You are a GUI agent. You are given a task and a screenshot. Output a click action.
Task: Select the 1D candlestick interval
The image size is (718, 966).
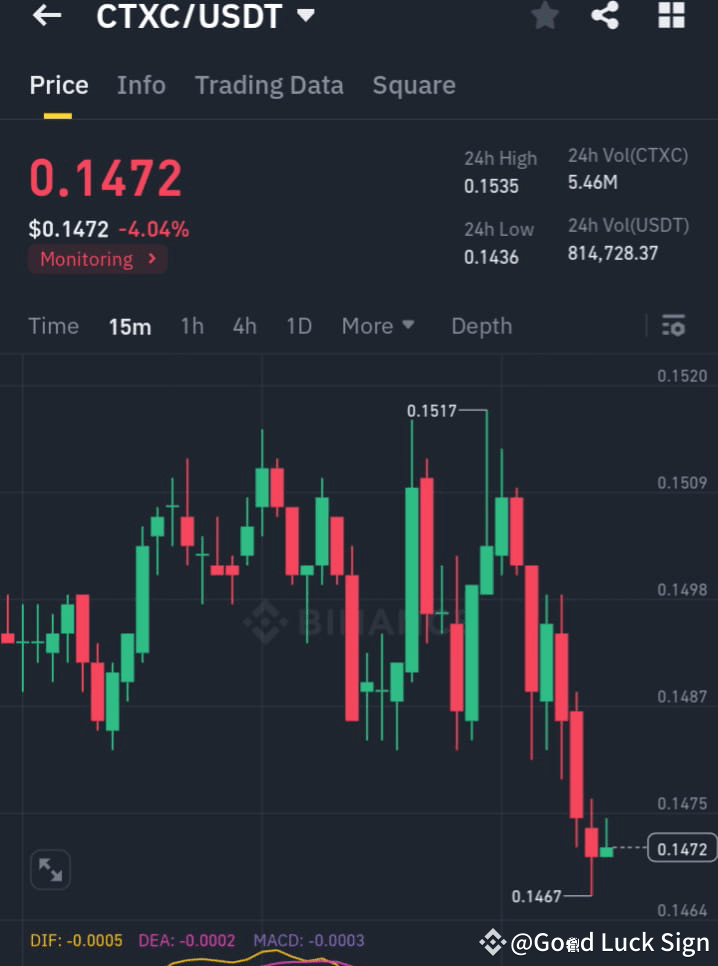tap(298, 326)
